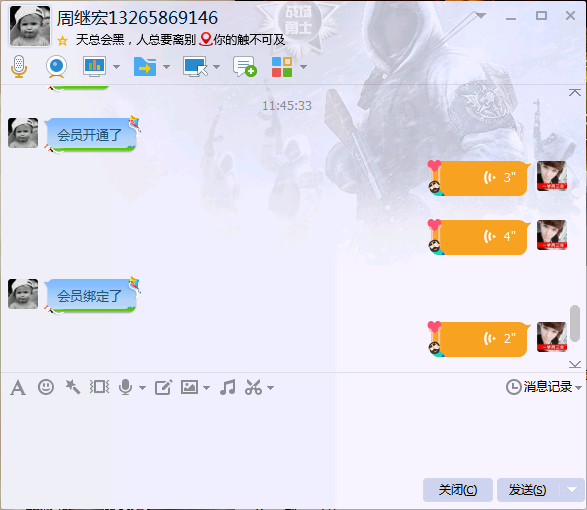The height and width of the screenshot is (510, 587).
Task: Open the font settings A icon
Action: (x=18, y=388)
